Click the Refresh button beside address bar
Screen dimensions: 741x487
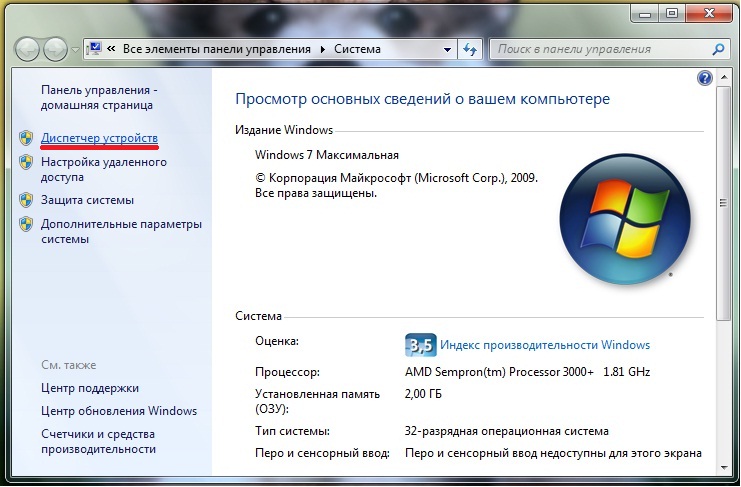click(470, 49)
